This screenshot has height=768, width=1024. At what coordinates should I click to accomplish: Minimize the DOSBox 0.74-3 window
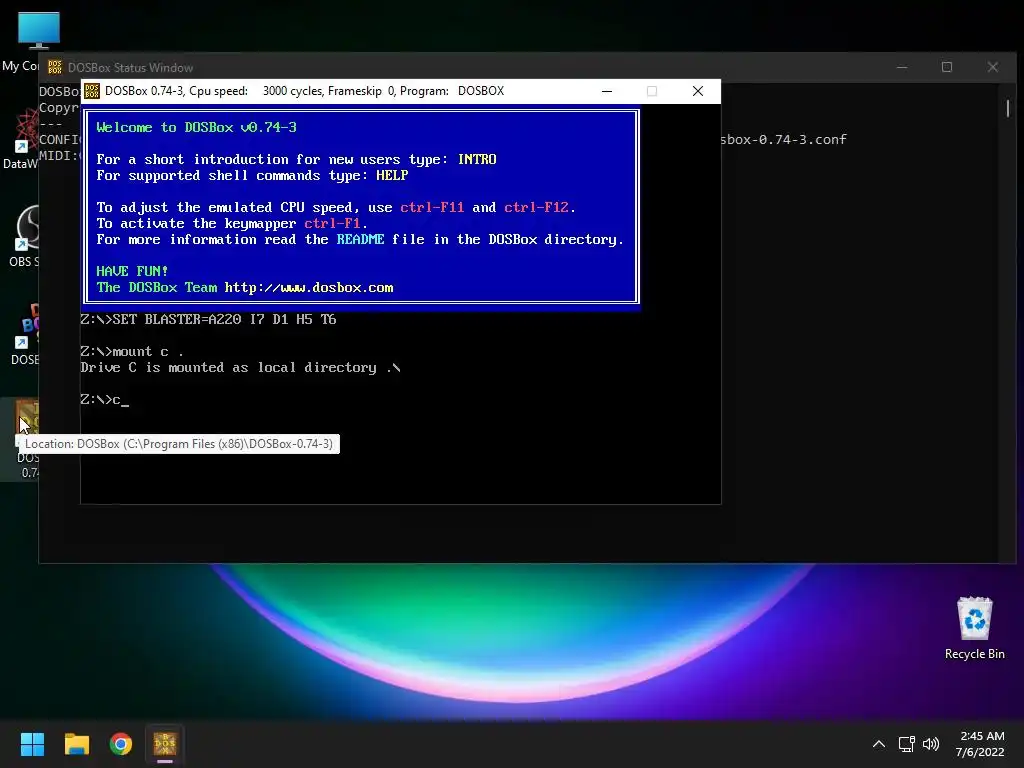[x=607, y=91]
